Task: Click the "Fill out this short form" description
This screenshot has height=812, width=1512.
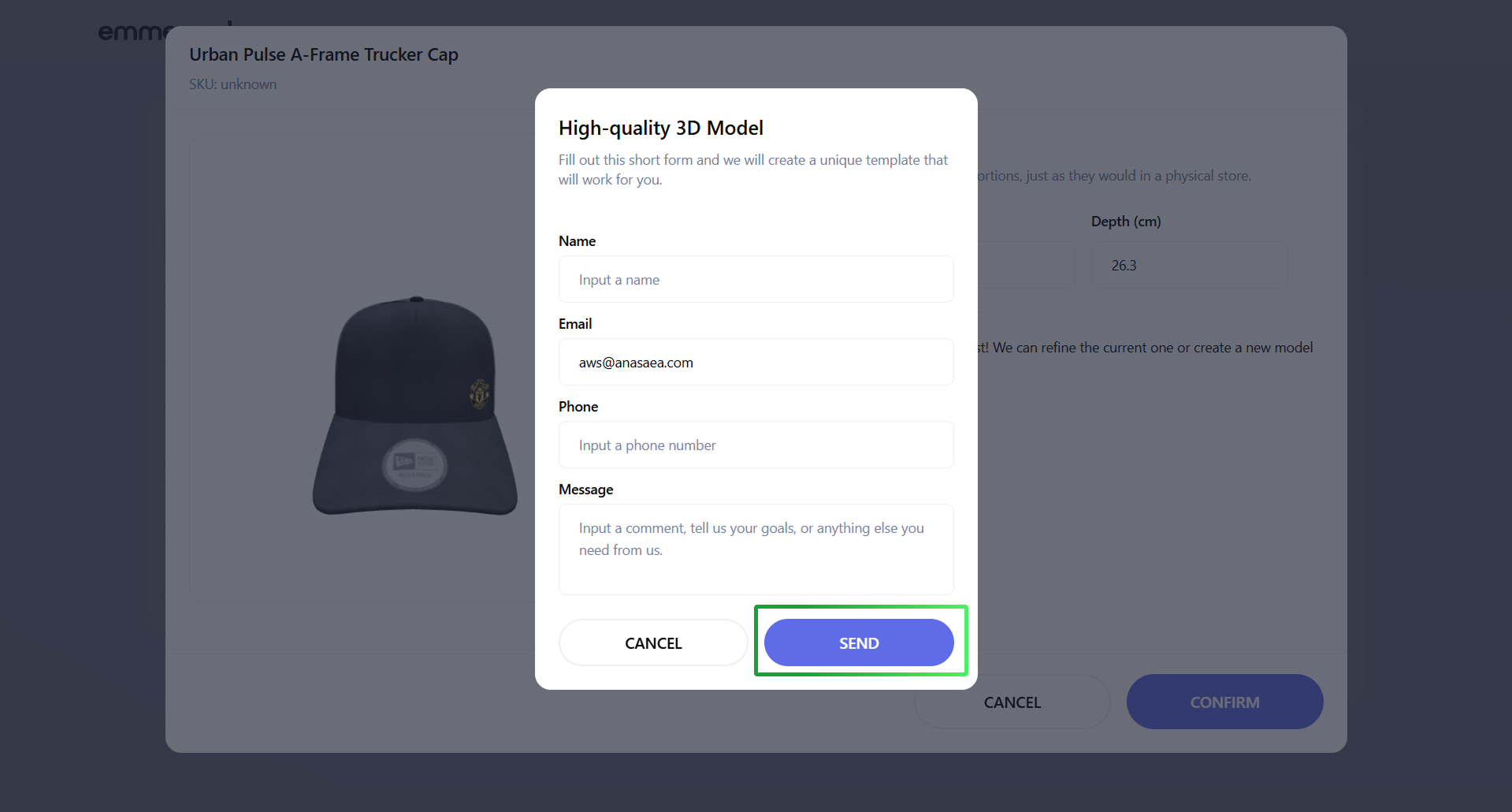Action: [752, 169]
